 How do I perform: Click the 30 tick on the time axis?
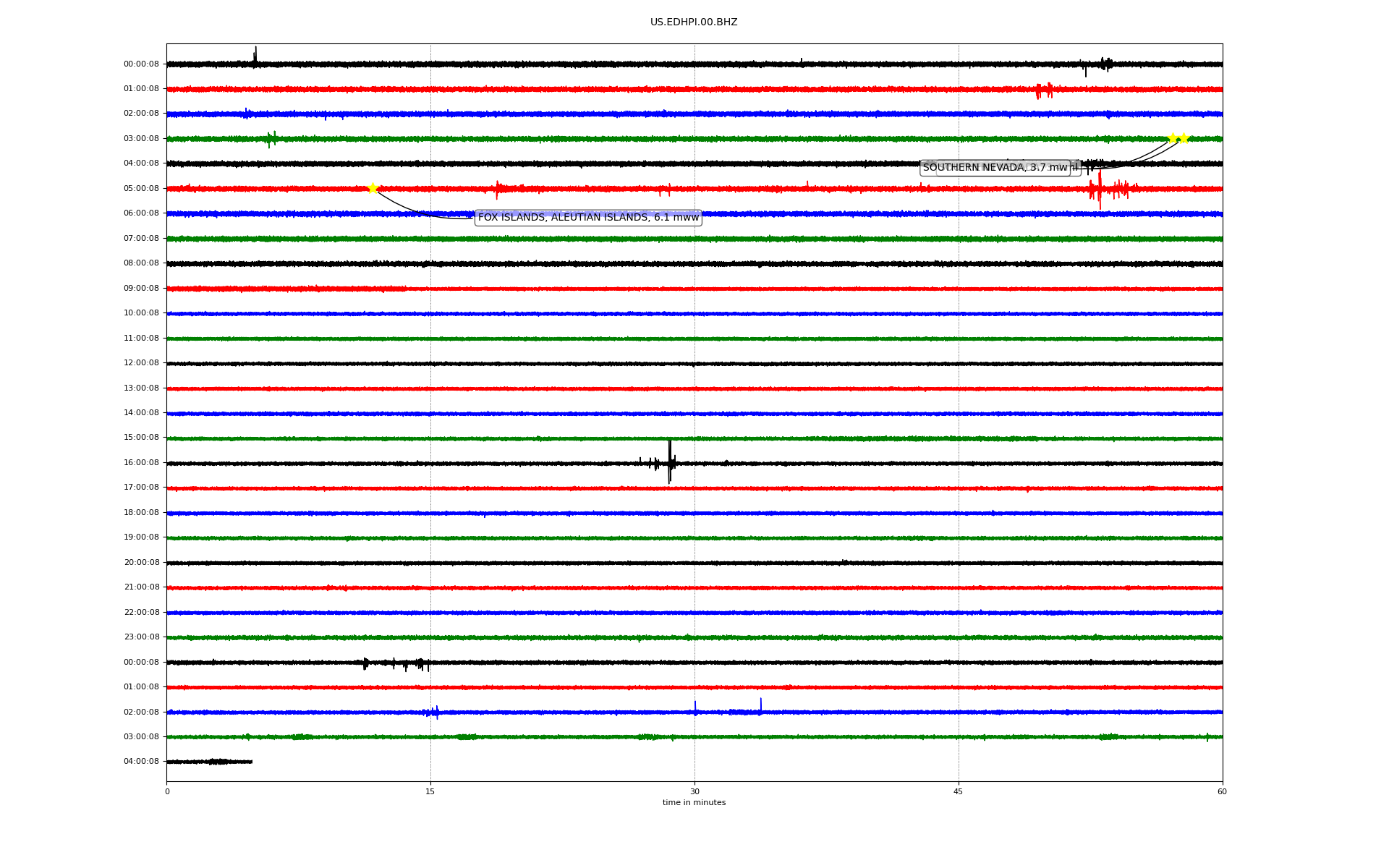(694, 791)
